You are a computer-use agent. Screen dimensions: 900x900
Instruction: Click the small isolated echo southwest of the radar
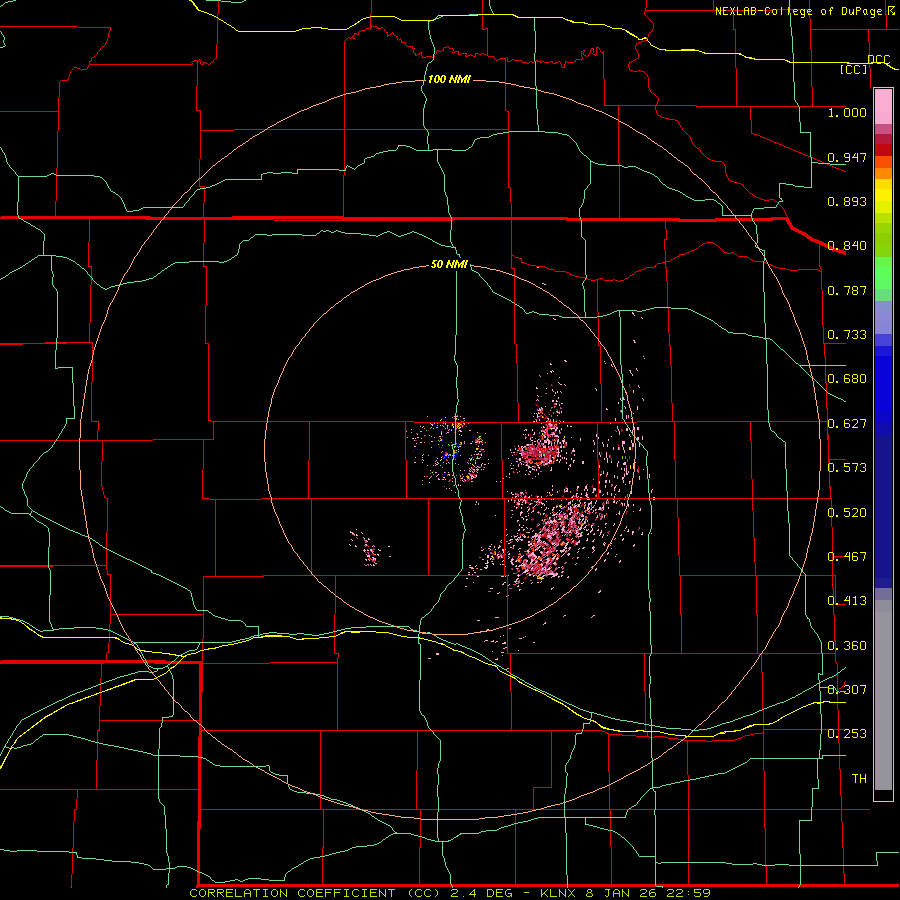(368, 549)
